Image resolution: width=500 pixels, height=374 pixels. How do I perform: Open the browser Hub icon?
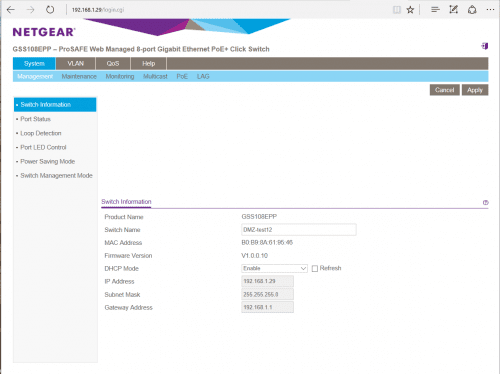click(435, 10)
